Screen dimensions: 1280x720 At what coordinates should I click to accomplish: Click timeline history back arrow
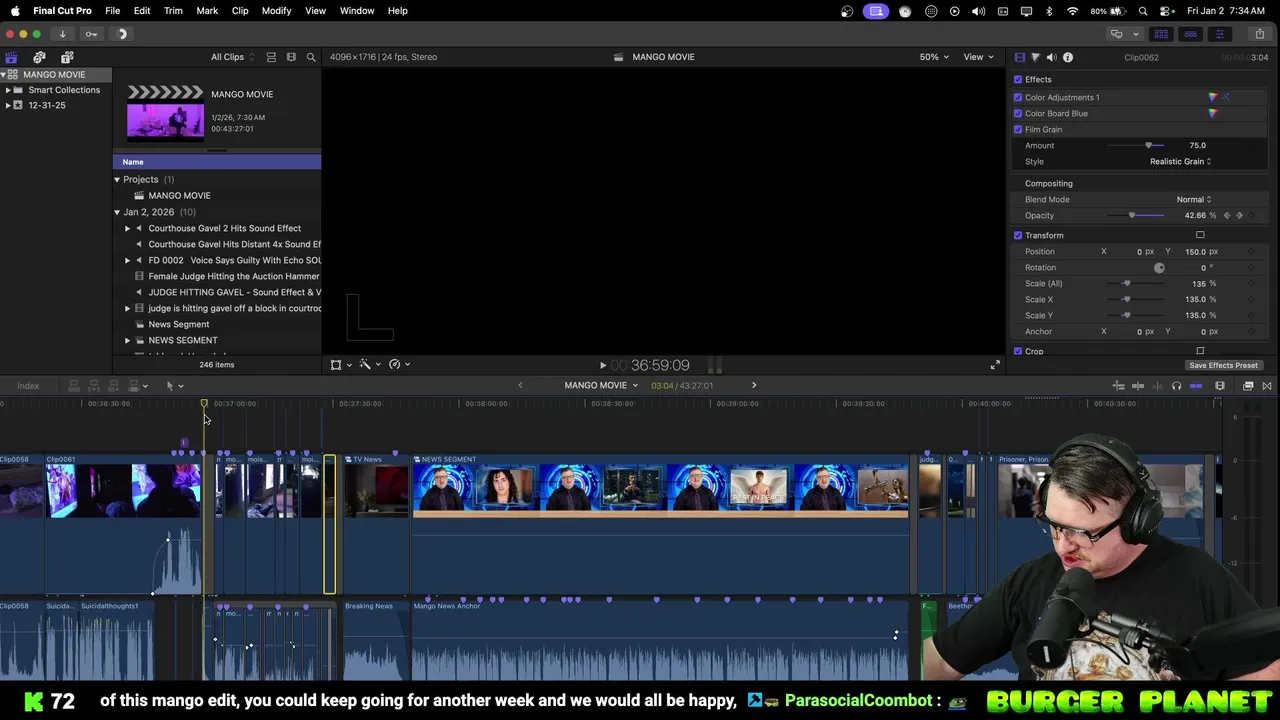pos(520,385)
